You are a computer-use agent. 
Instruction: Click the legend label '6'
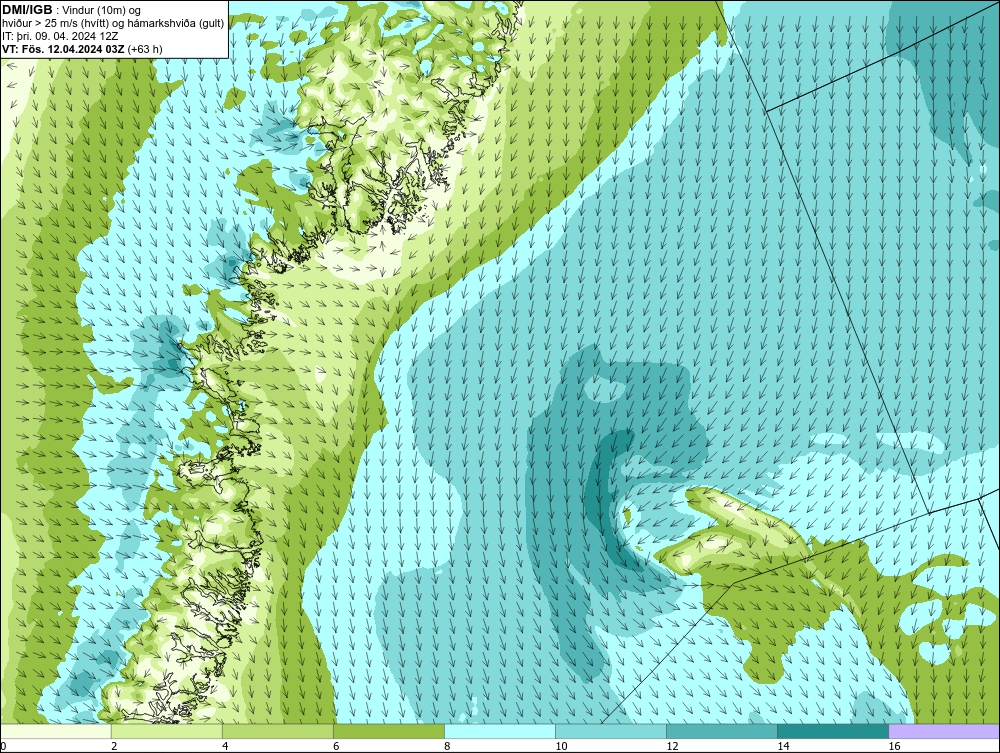[336, 746]
